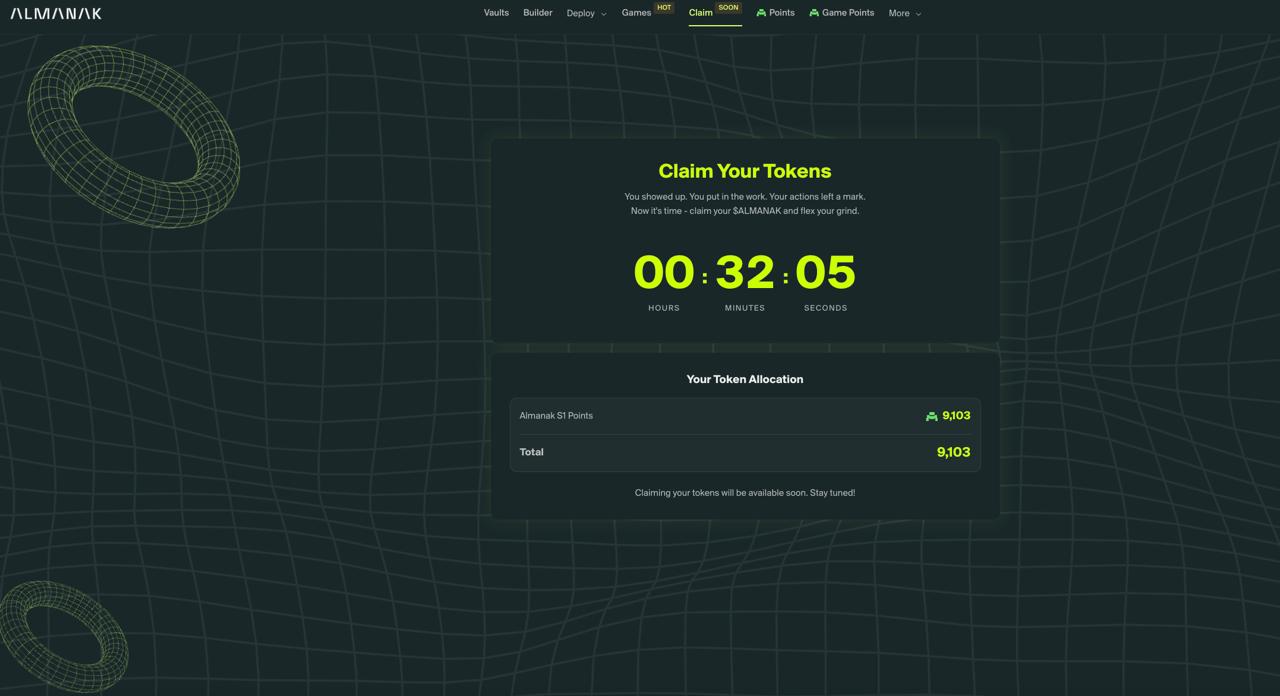The width and height of the screenshot is (1280, 696).
Task: Click the icon beside Game Points in navbar
Action: (814, 13)
